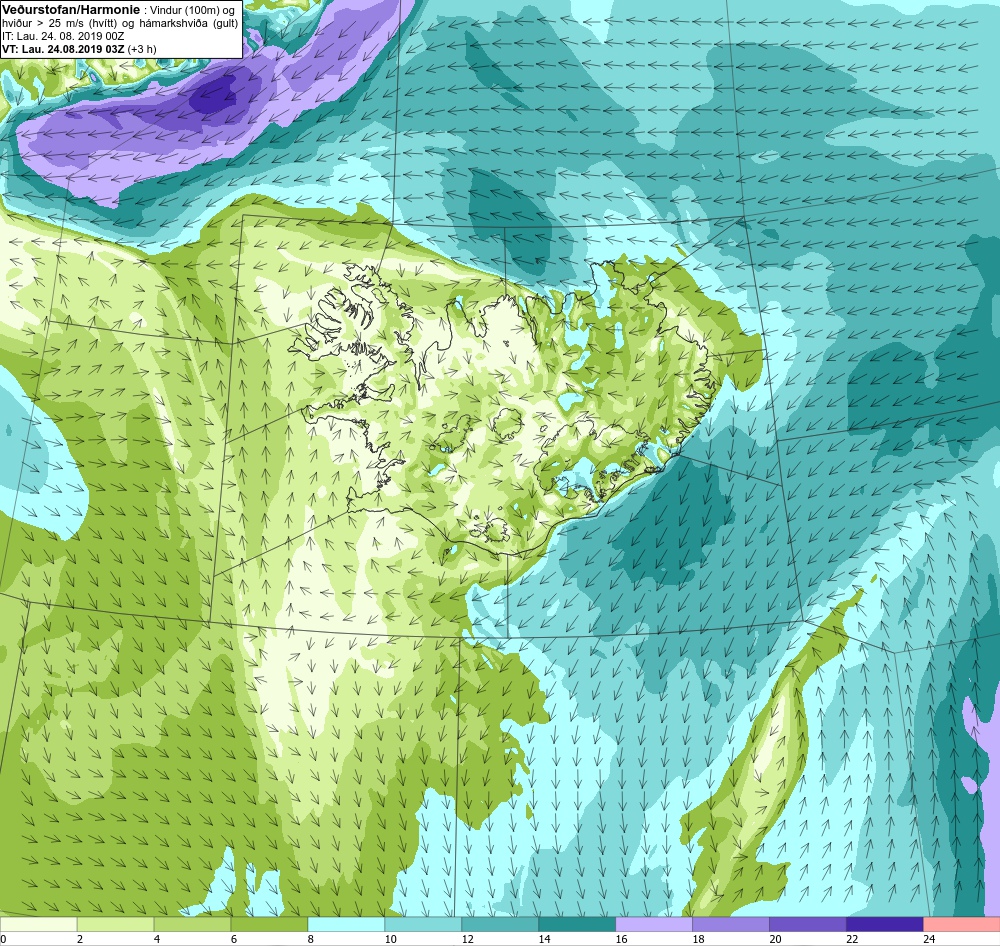Click the light green 4–6 m/s legend swatch
1000x946 pixels.
tap(193, 924)
